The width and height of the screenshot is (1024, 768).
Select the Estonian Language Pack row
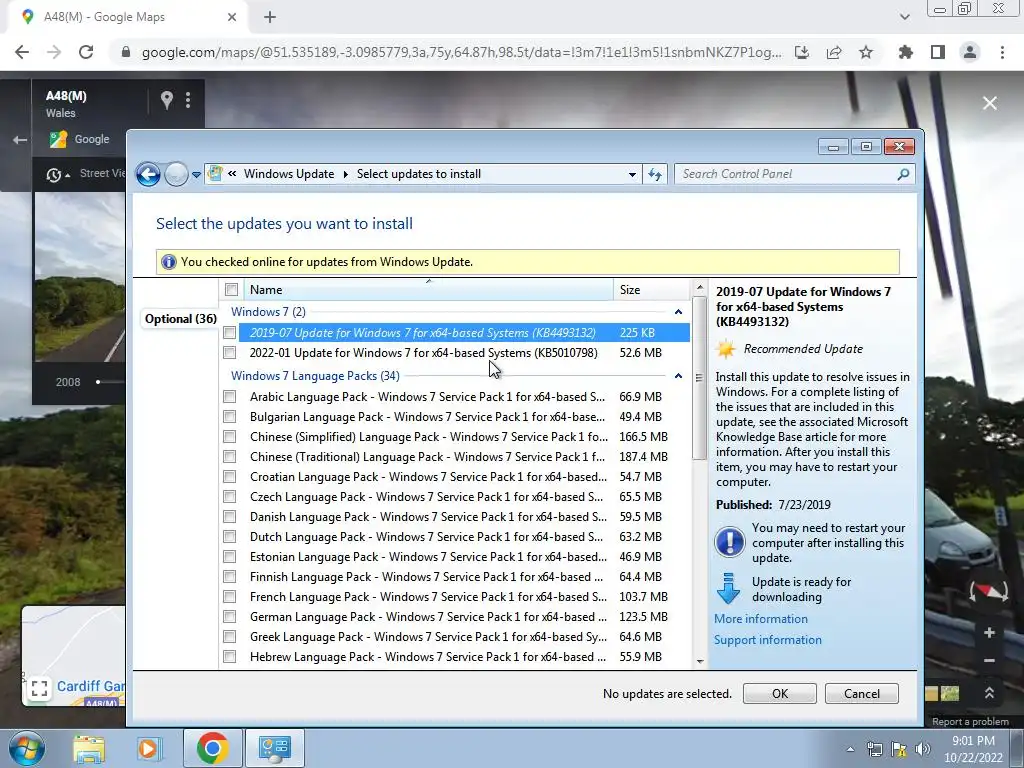pos(456,556)
